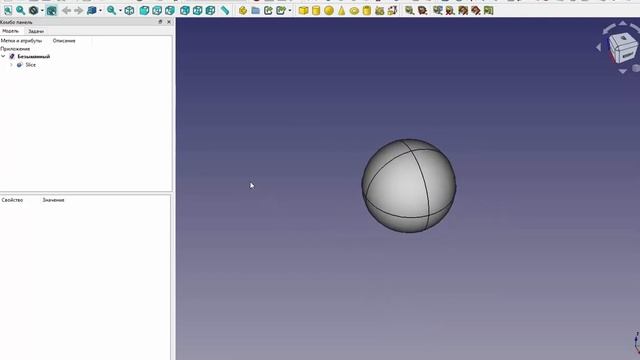The width and height of the screenshot is (640, 360).
Task: Switch to the Задачи tab
Action: 36,31
